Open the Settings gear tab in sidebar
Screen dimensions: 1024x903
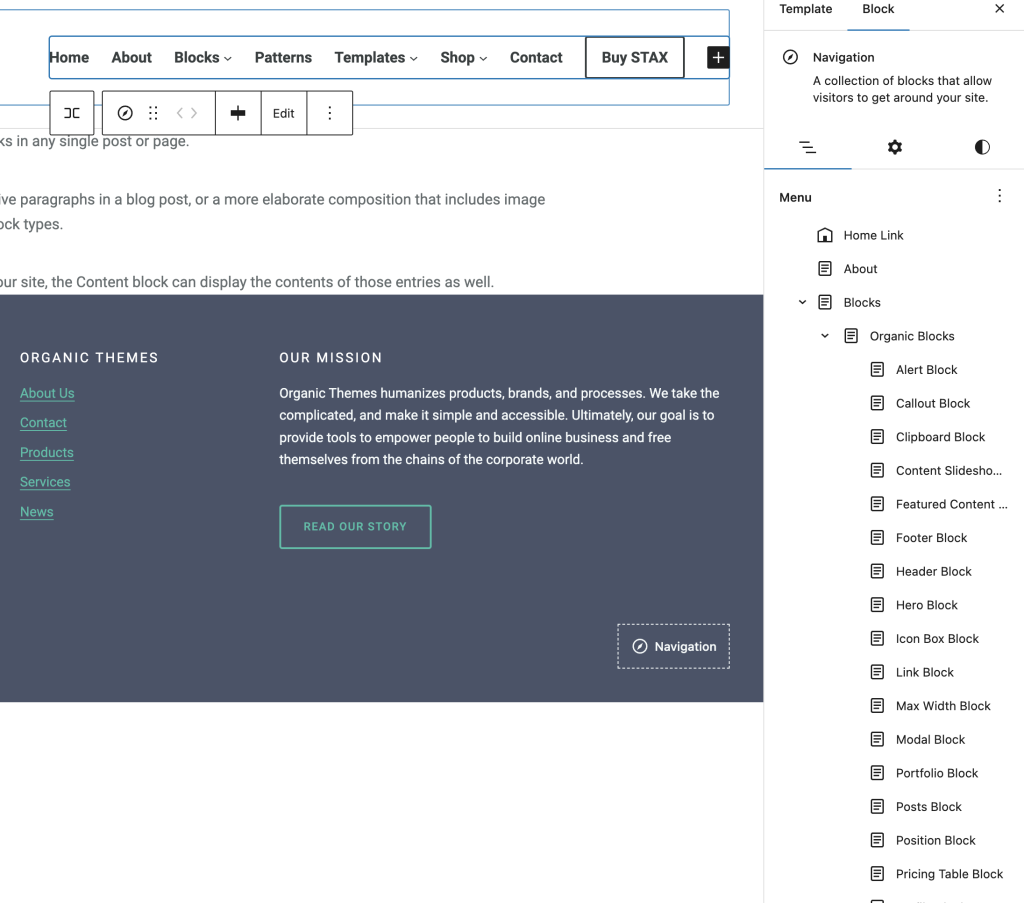[894, 147]
